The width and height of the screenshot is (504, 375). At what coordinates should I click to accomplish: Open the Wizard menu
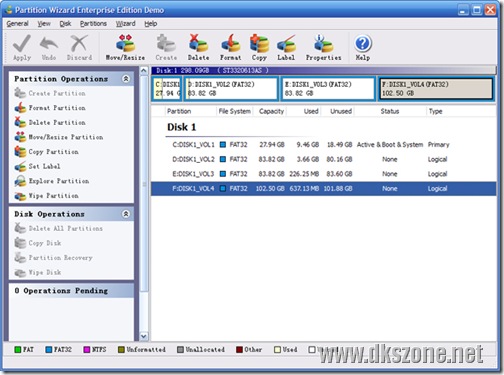(x=125, y=24)
